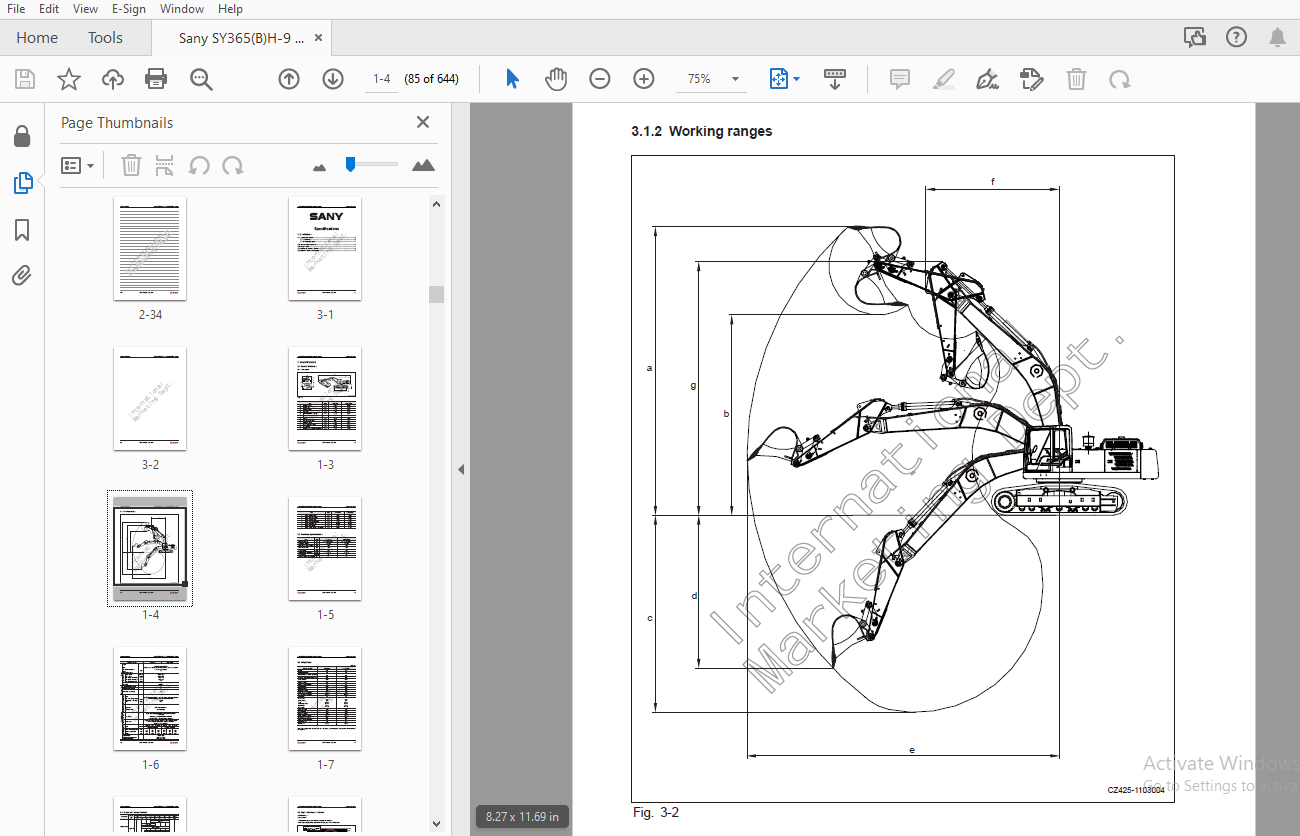
Task: Open the Bookmarks panel in sidebar
Action: coord(22,230)
